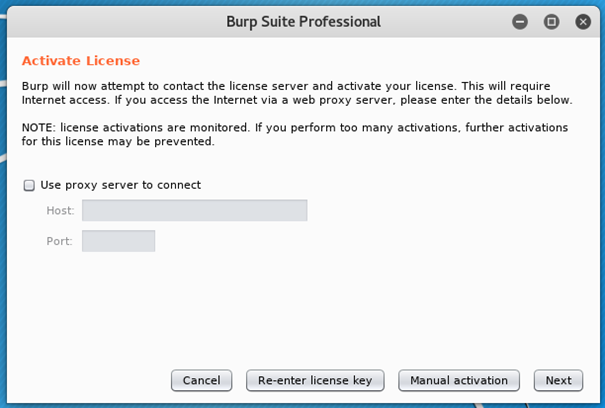The width and height of the screenshot is (605, 408).
Task: Choose Re-enter license key
Action: [315, 380]
